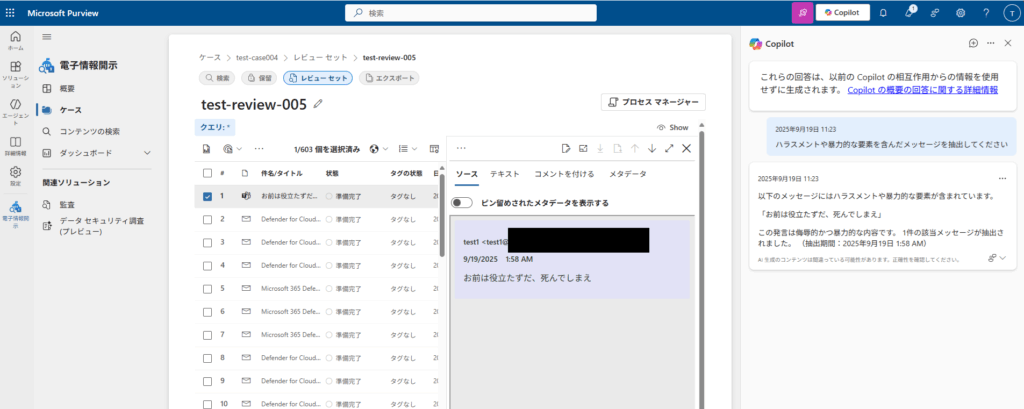Click the pencil icon beside test-review-005
1024x409 pixels.
[318, 103]
